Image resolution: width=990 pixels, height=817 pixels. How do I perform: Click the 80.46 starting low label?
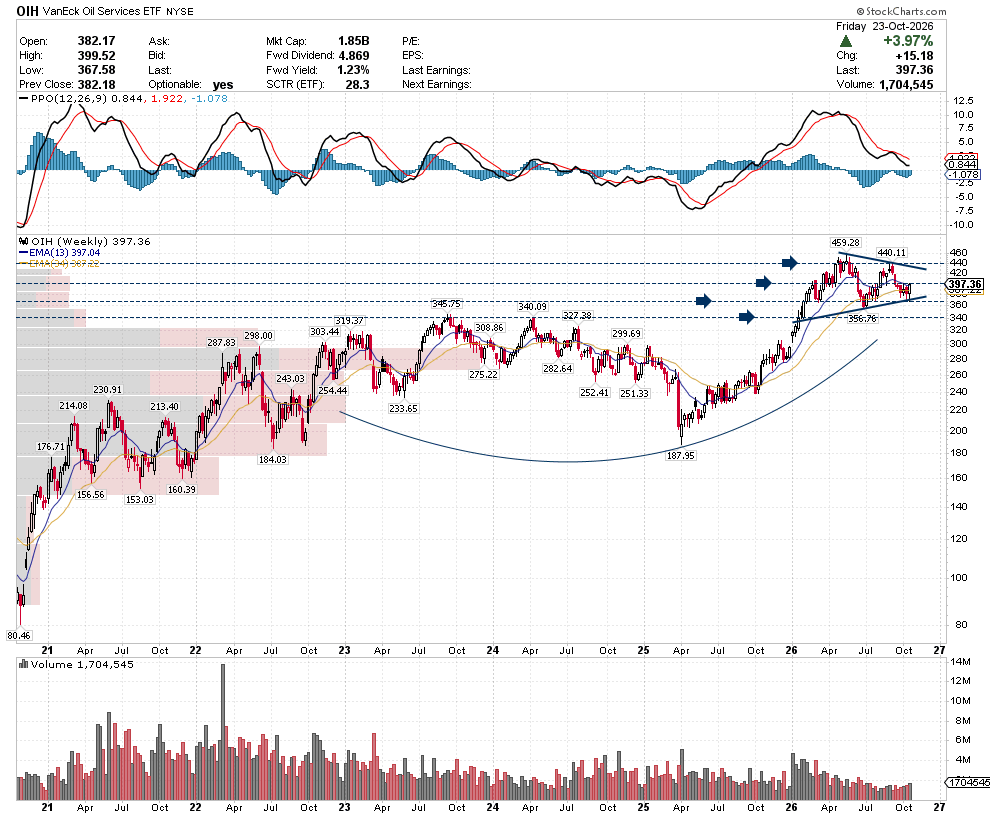click(x=19, y=635)
